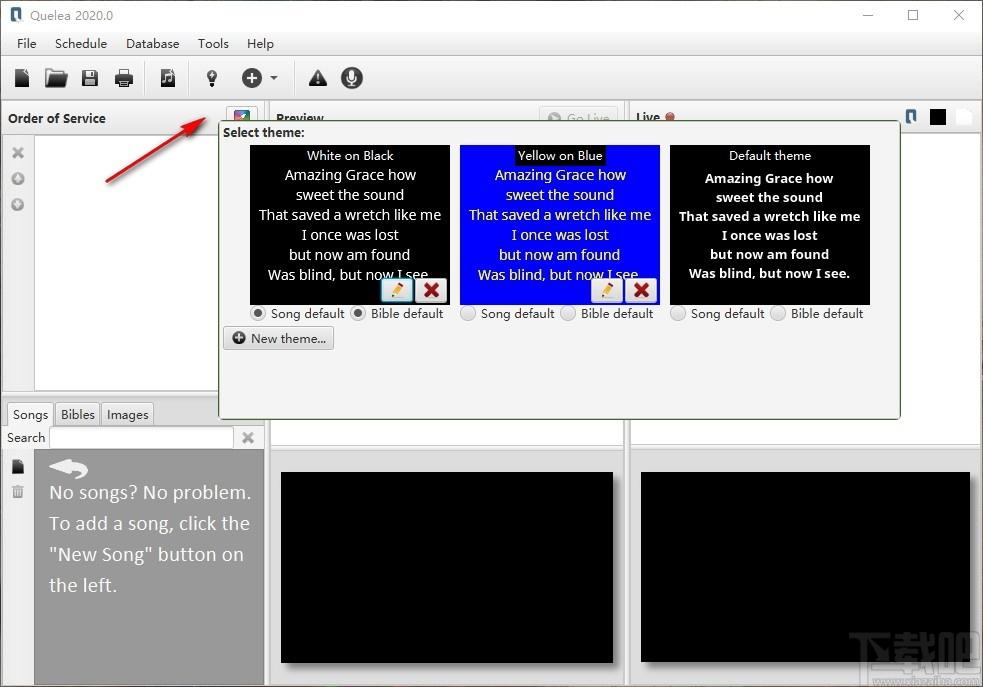Click the New schedule toolbar icon

22,78
